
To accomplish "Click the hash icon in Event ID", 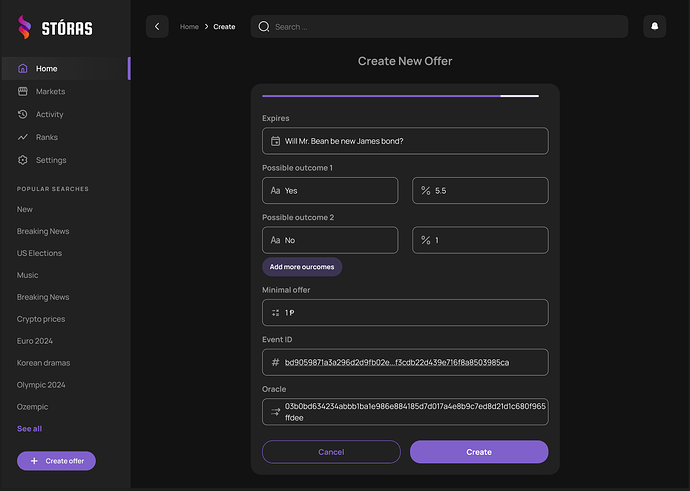I will [x=276, y=362].
